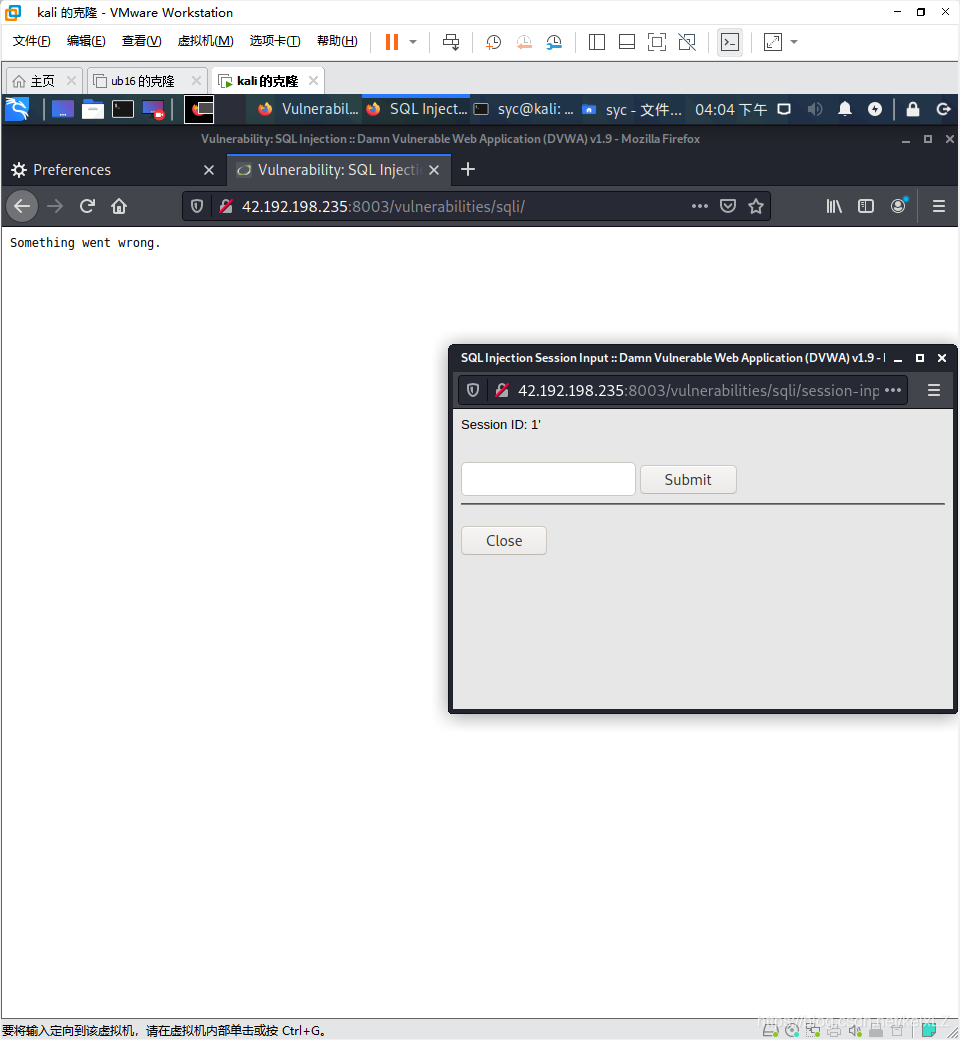Viewport: 960px width, 1040px height.
Task: Launch terminal emulator from Kali panel
Action: tap(123, 109)
